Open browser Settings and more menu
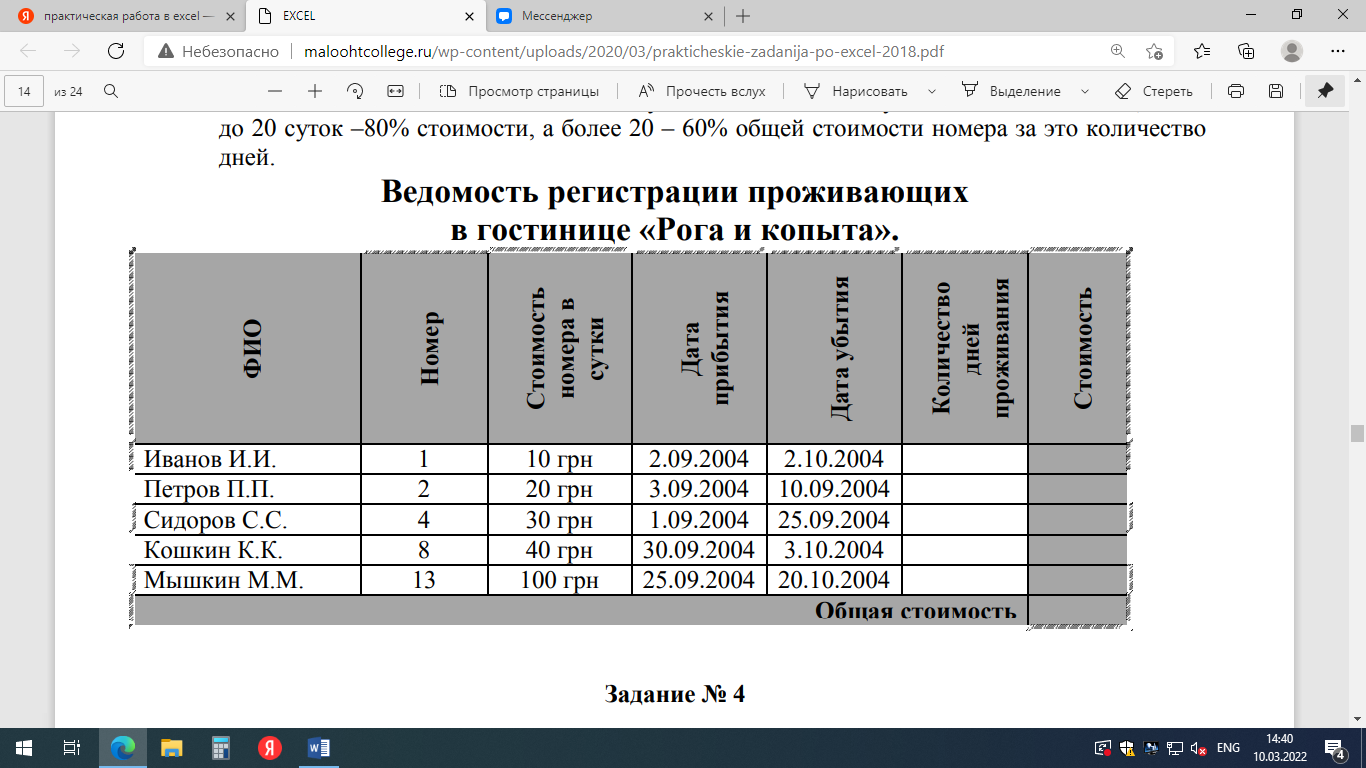 [x=1338, y=51]
